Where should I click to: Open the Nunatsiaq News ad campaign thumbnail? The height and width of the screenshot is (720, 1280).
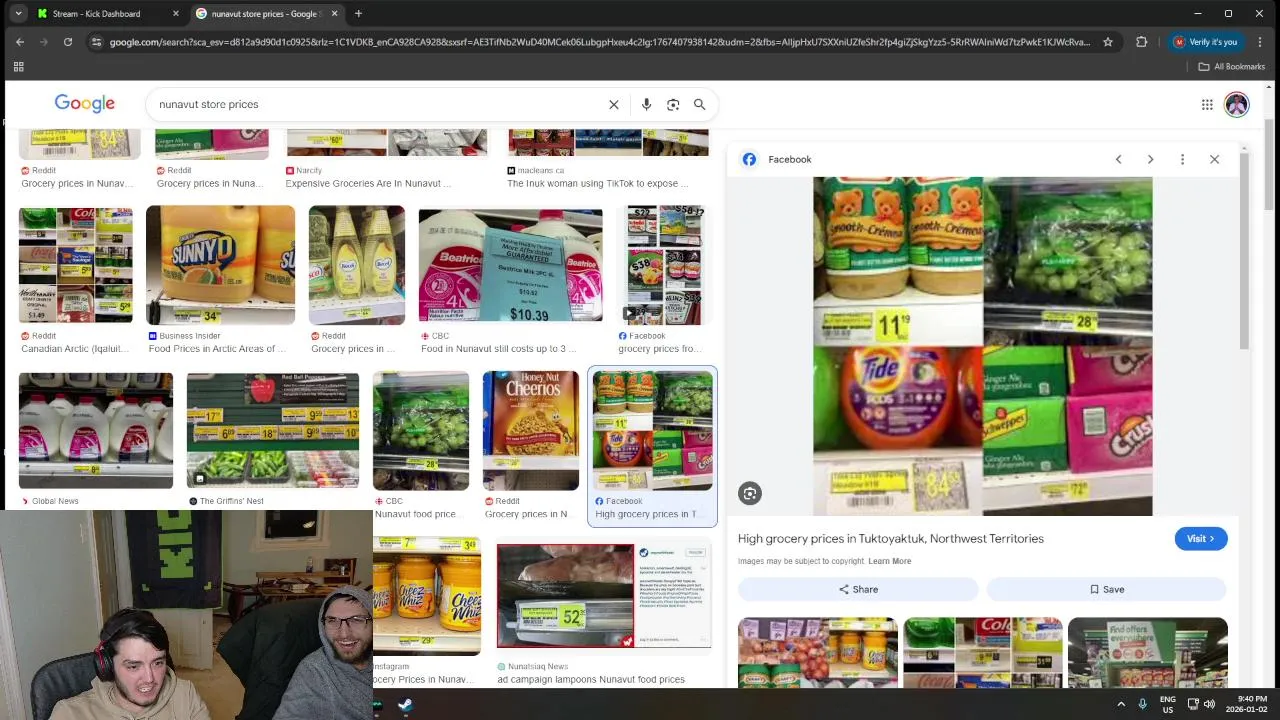point(604,596)
